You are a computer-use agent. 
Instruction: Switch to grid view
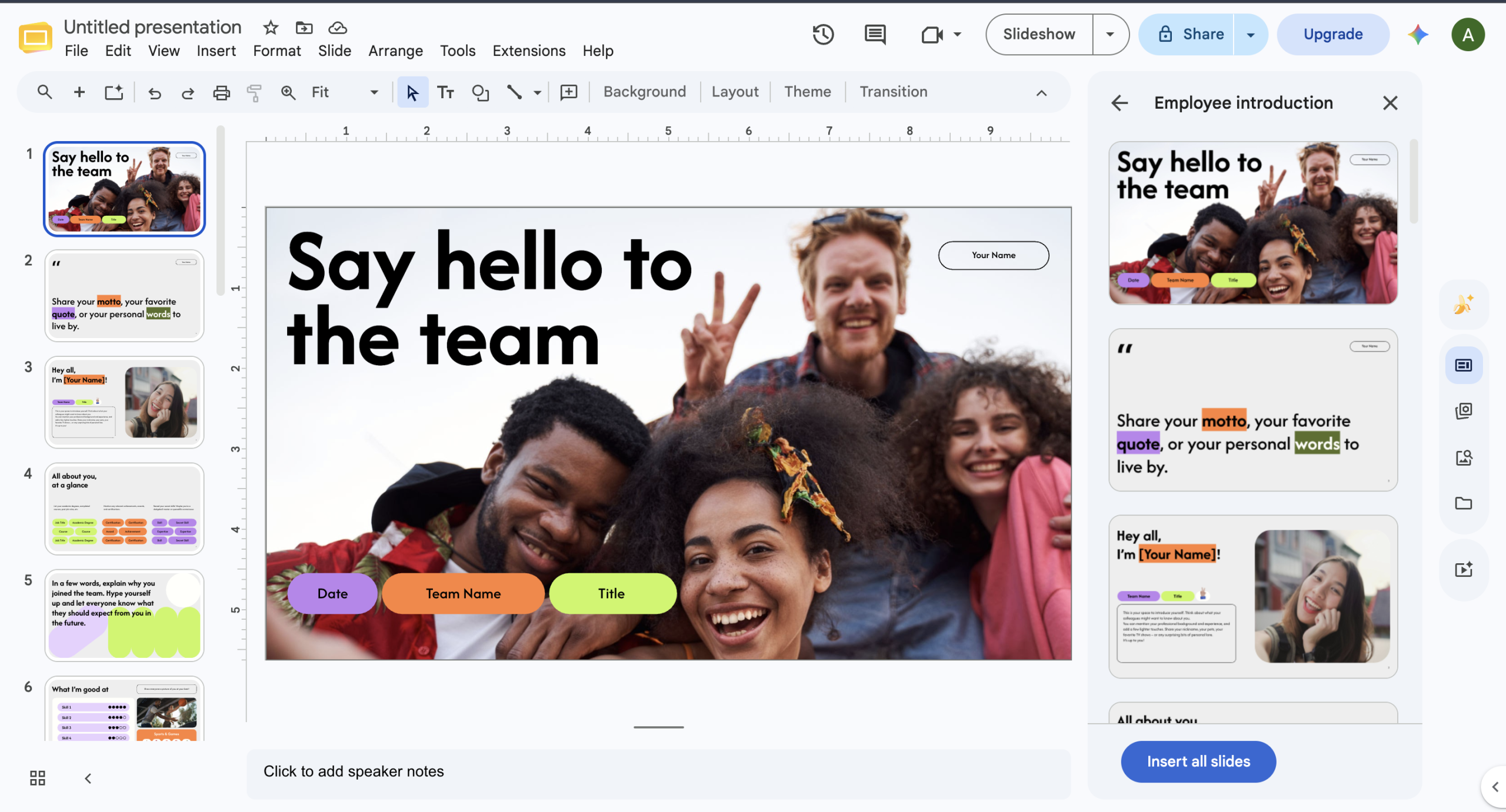[x=38, y=778]
